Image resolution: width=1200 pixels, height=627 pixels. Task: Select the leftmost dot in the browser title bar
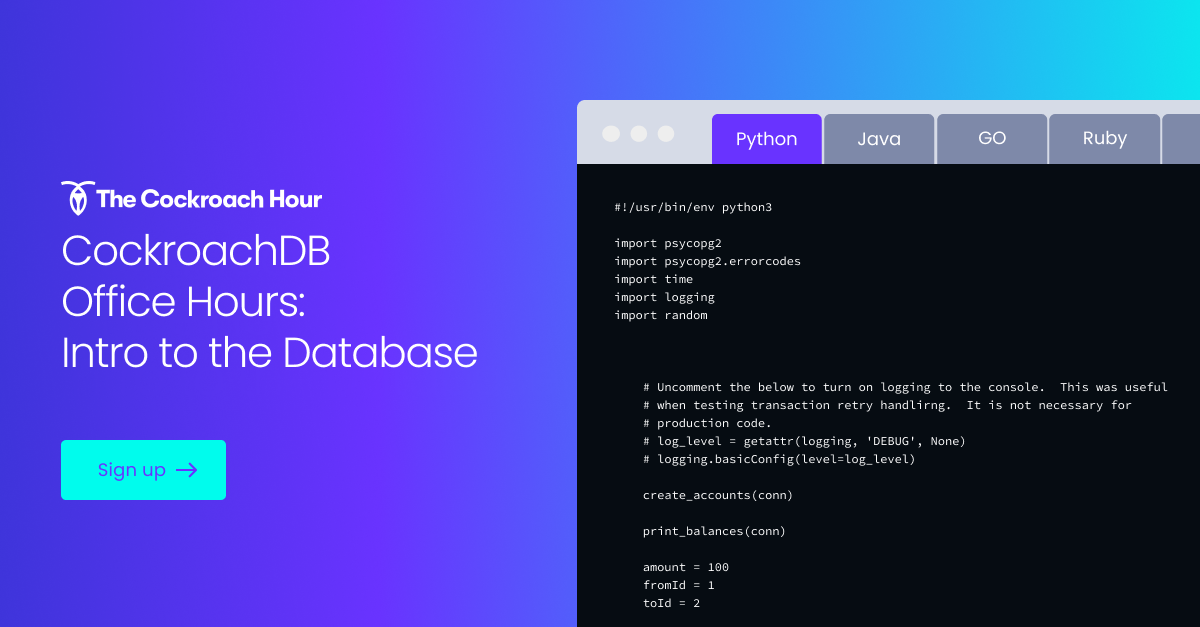point(613,131)
